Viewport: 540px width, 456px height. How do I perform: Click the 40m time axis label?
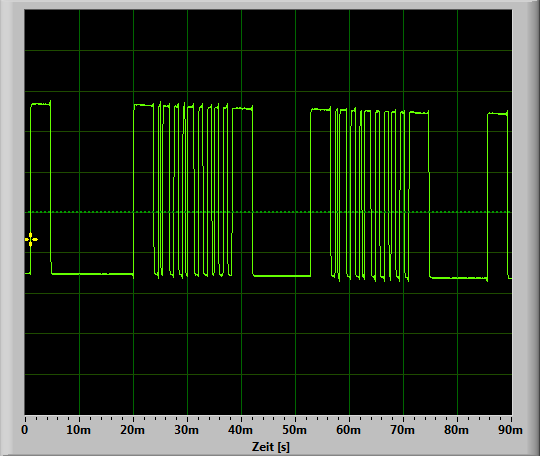coord(240,430)
